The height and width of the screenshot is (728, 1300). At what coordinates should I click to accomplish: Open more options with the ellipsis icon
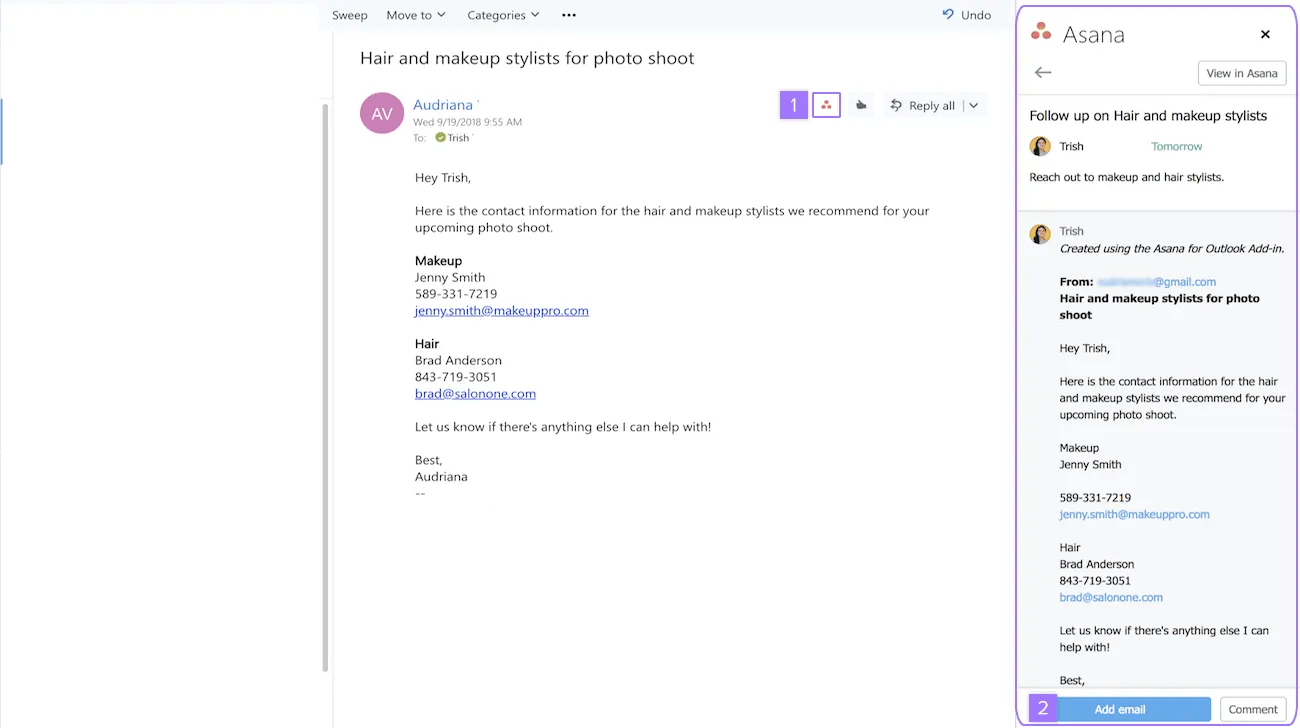(569, 15)
